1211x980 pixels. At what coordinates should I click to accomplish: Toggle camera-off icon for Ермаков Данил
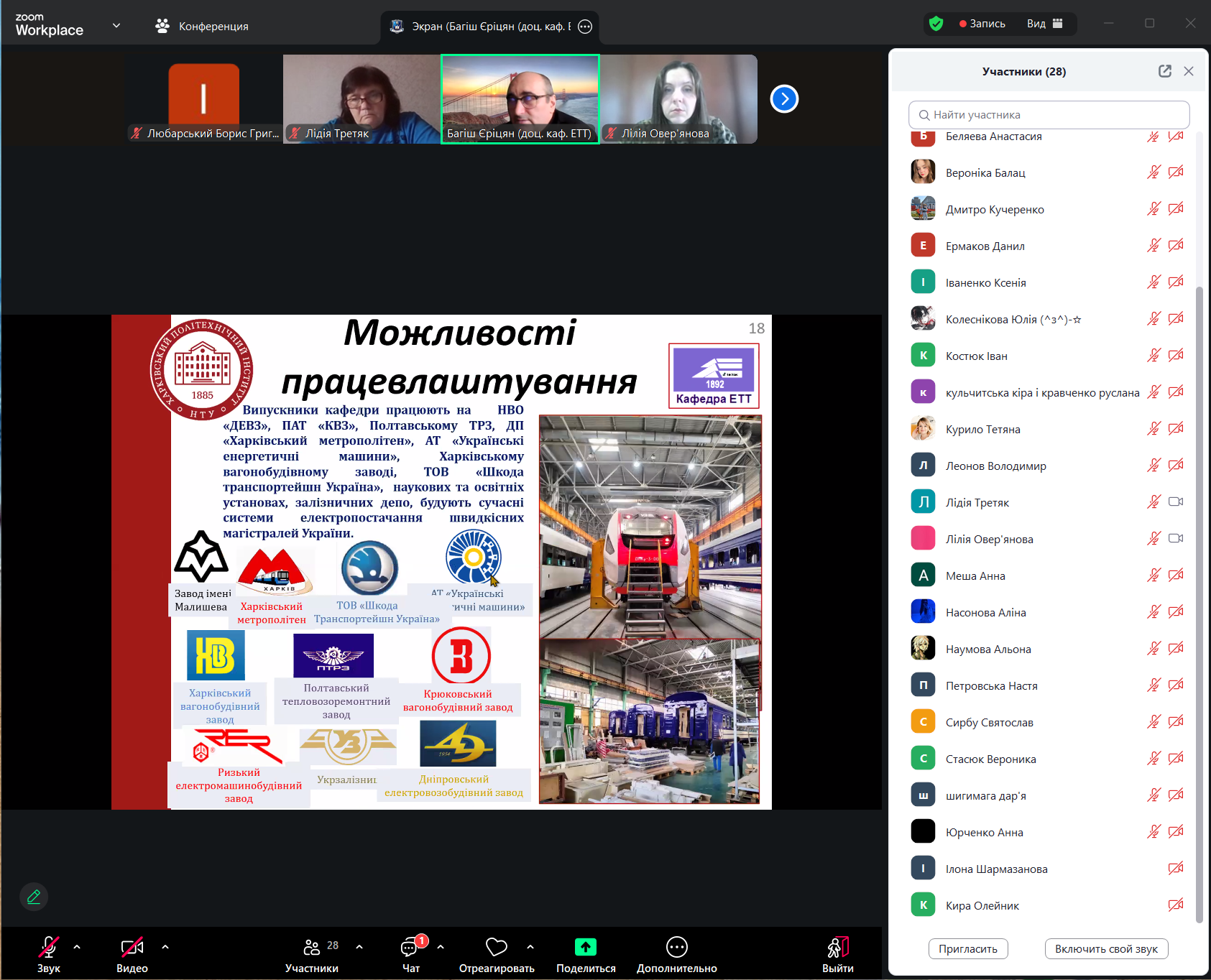click(x=1176, y=246)
